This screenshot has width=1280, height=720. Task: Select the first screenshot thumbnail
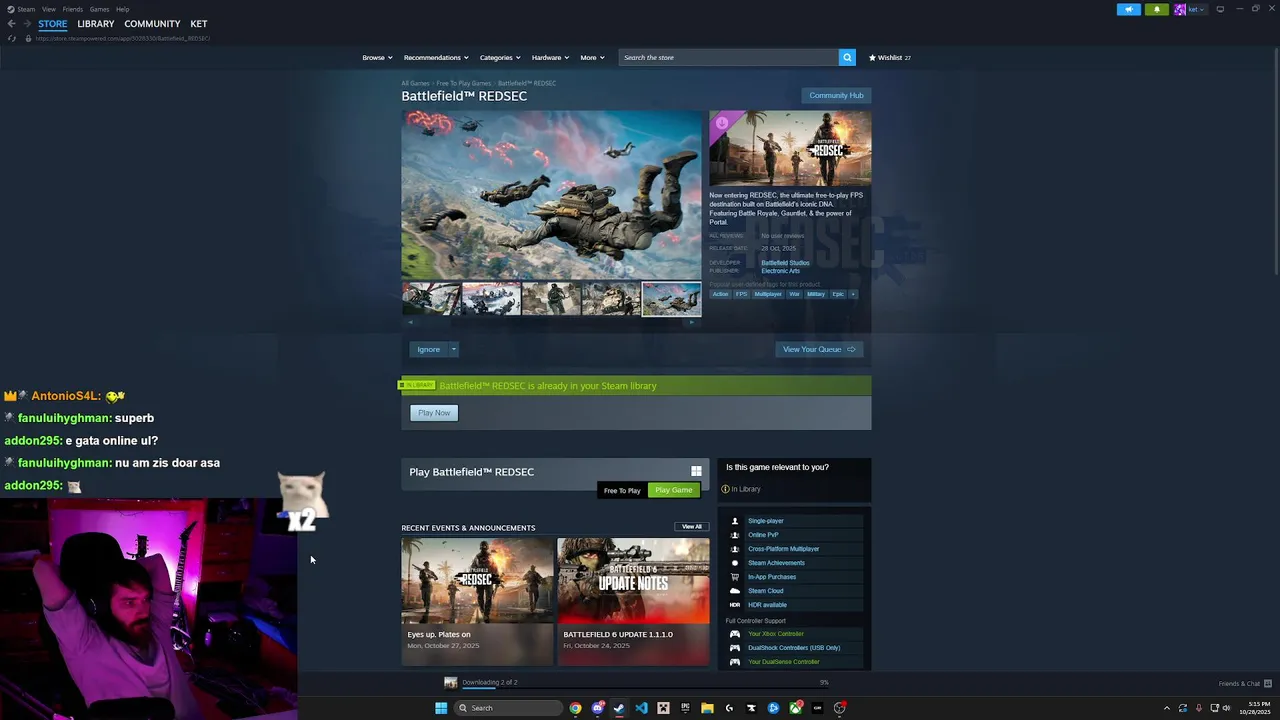pyautogui.click(x=431, y=299)
